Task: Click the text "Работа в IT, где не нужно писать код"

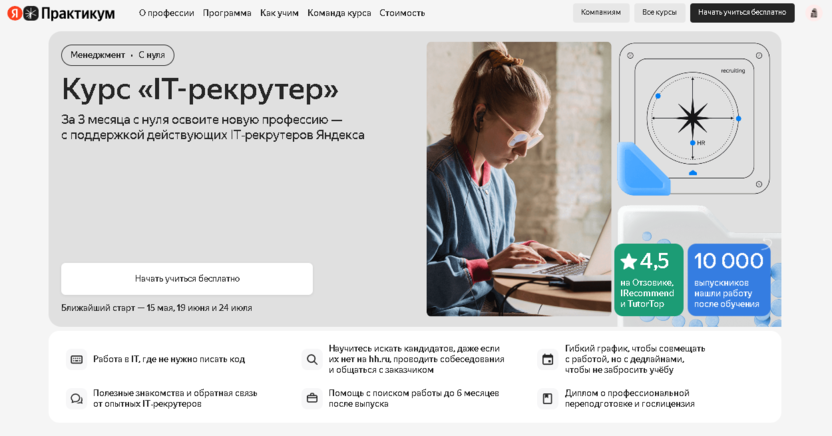Action: coord(169,359)
